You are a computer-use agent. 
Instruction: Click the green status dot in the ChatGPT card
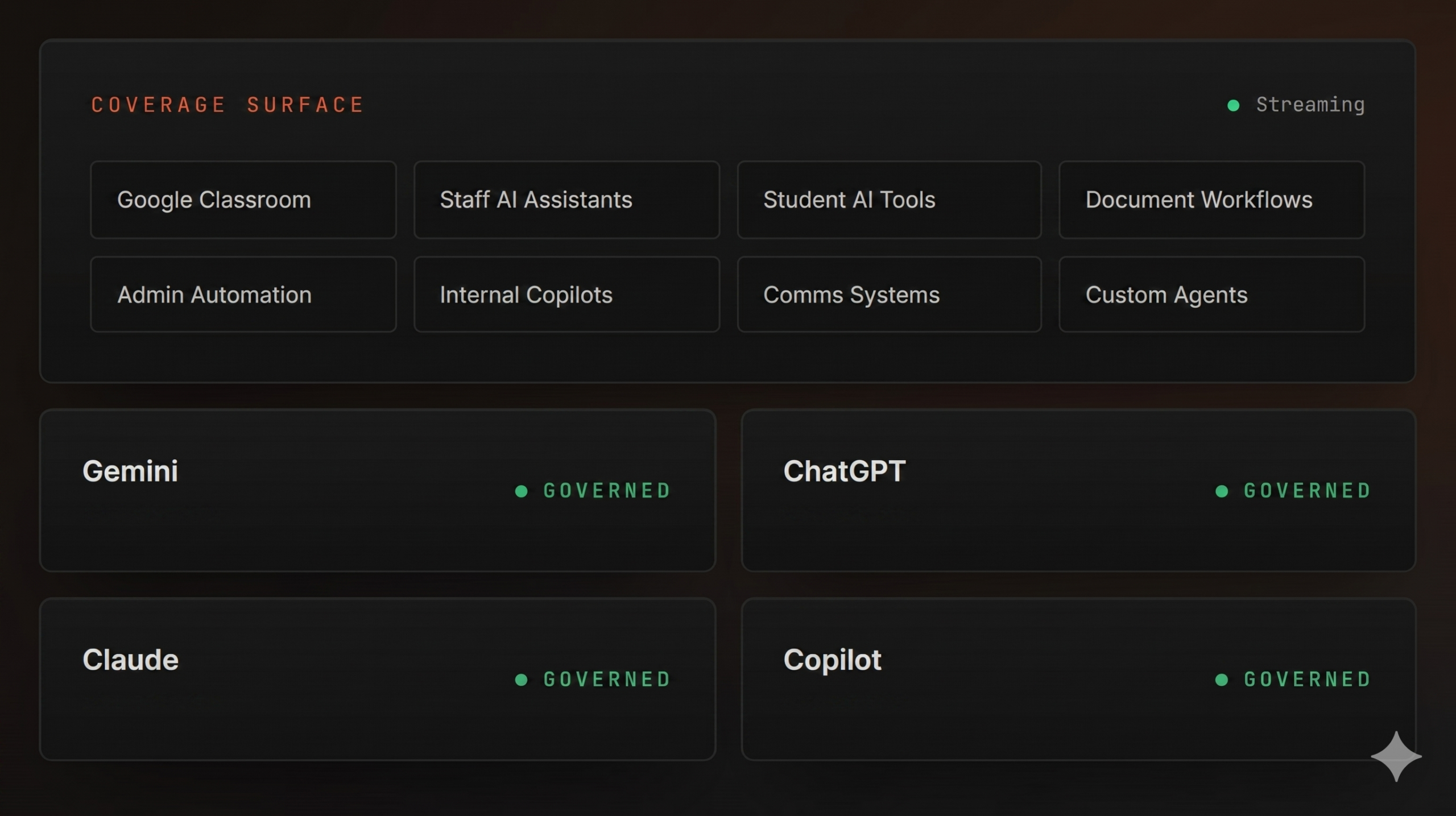(x=1221, y=491)
